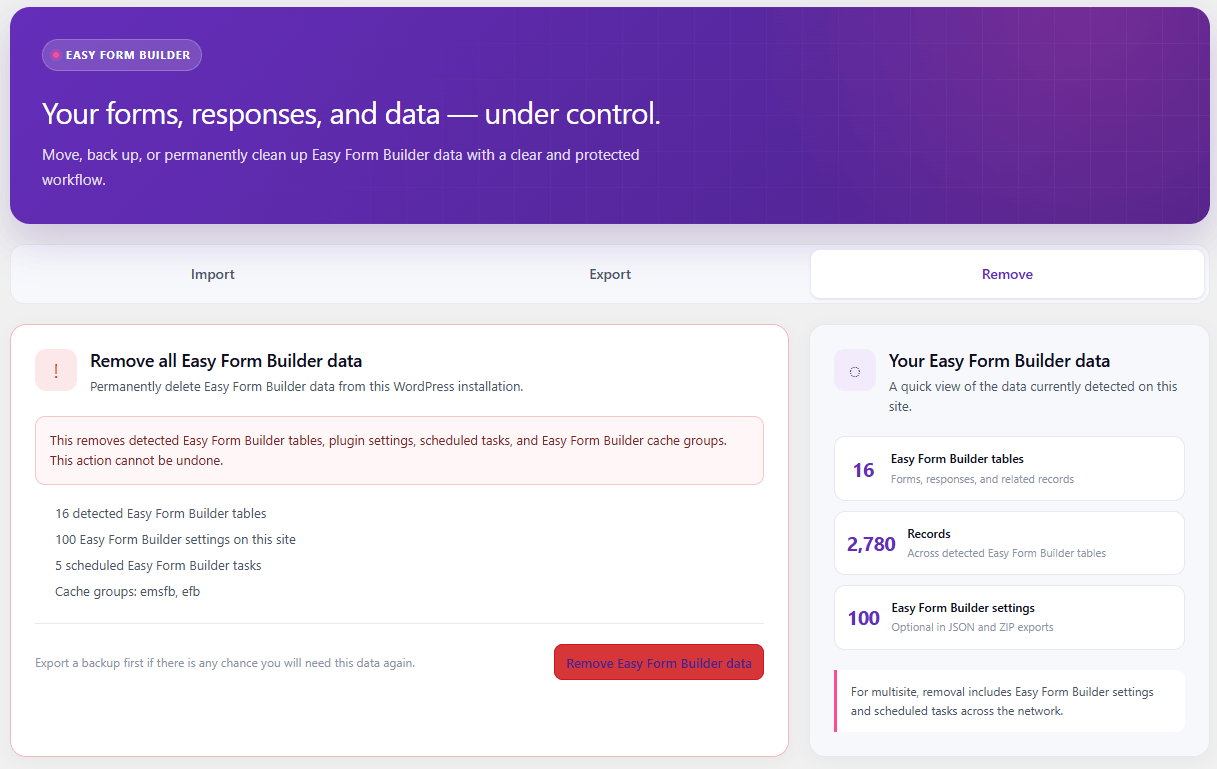This screenshot has width=1217, height=769.
Task: Click 'Permanently delete Easy Form Builder data' description
Action: click(x=306, y=386)
